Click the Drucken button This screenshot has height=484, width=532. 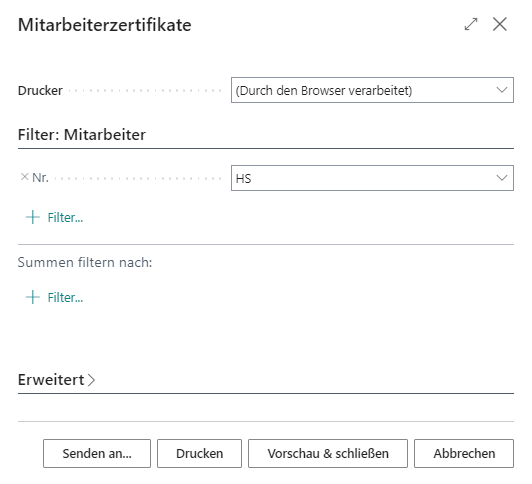[199, 453]
